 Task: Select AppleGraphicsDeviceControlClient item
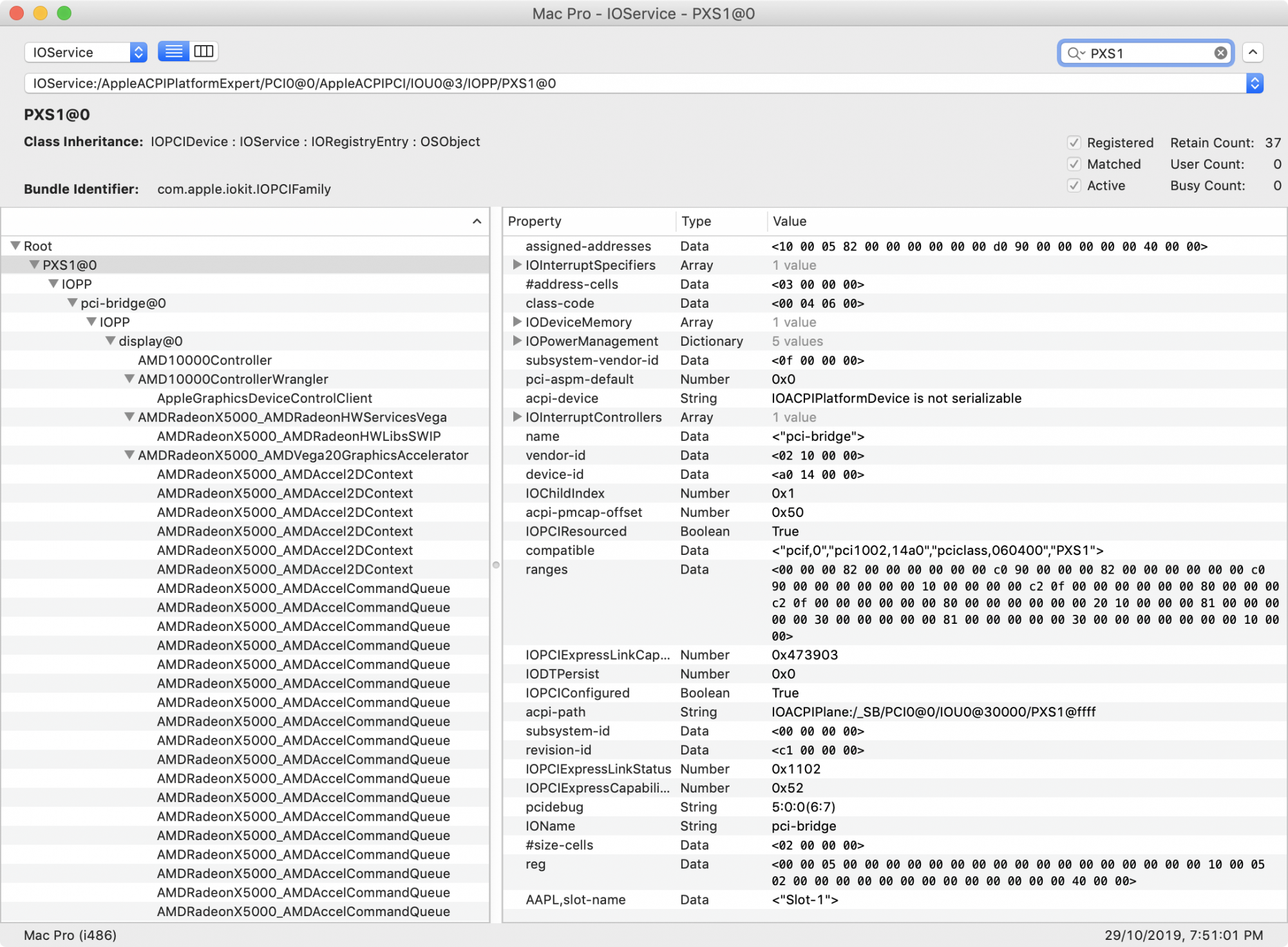264,398
